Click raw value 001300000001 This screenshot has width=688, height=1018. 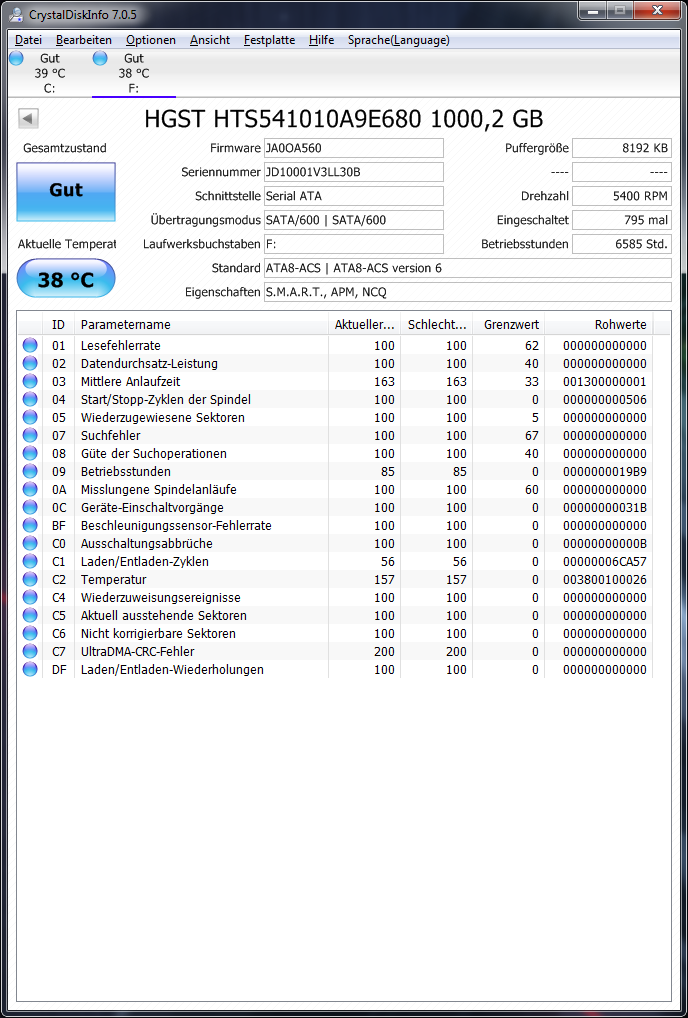[x=605, y=381]
